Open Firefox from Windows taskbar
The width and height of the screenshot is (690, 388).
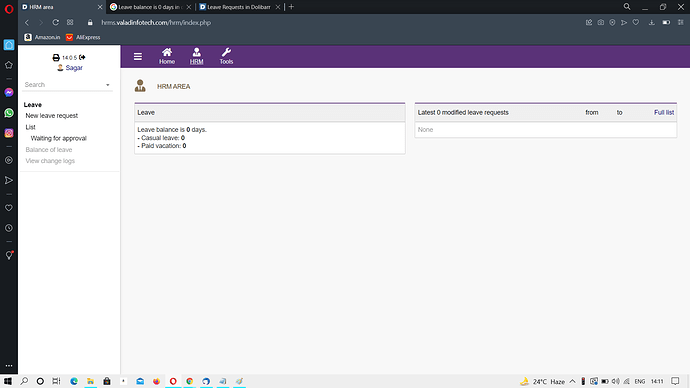156,381
